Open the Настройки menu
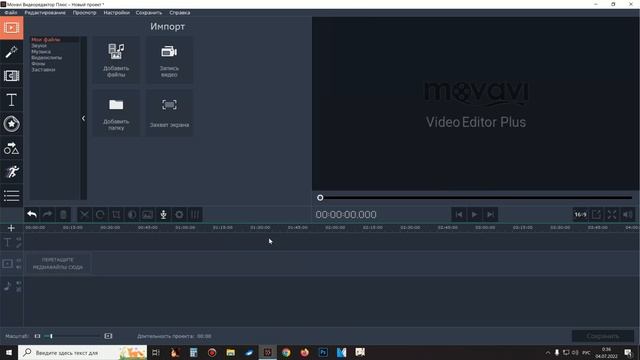Viewport: 640px width, 360px height. 116,13
